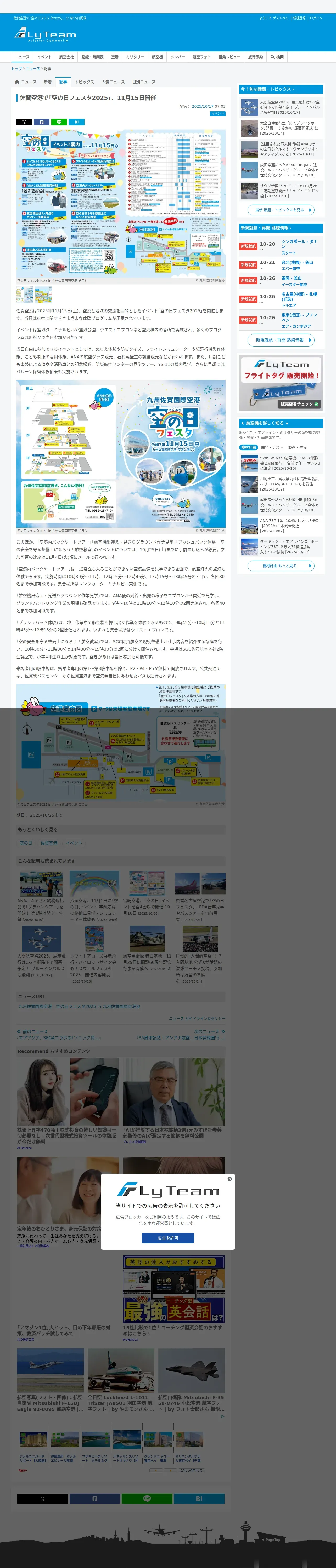This screenshot has width=336, height=1568.
Task: Click the FlyTeam logo in the header
Action: (x=45, y=34)
